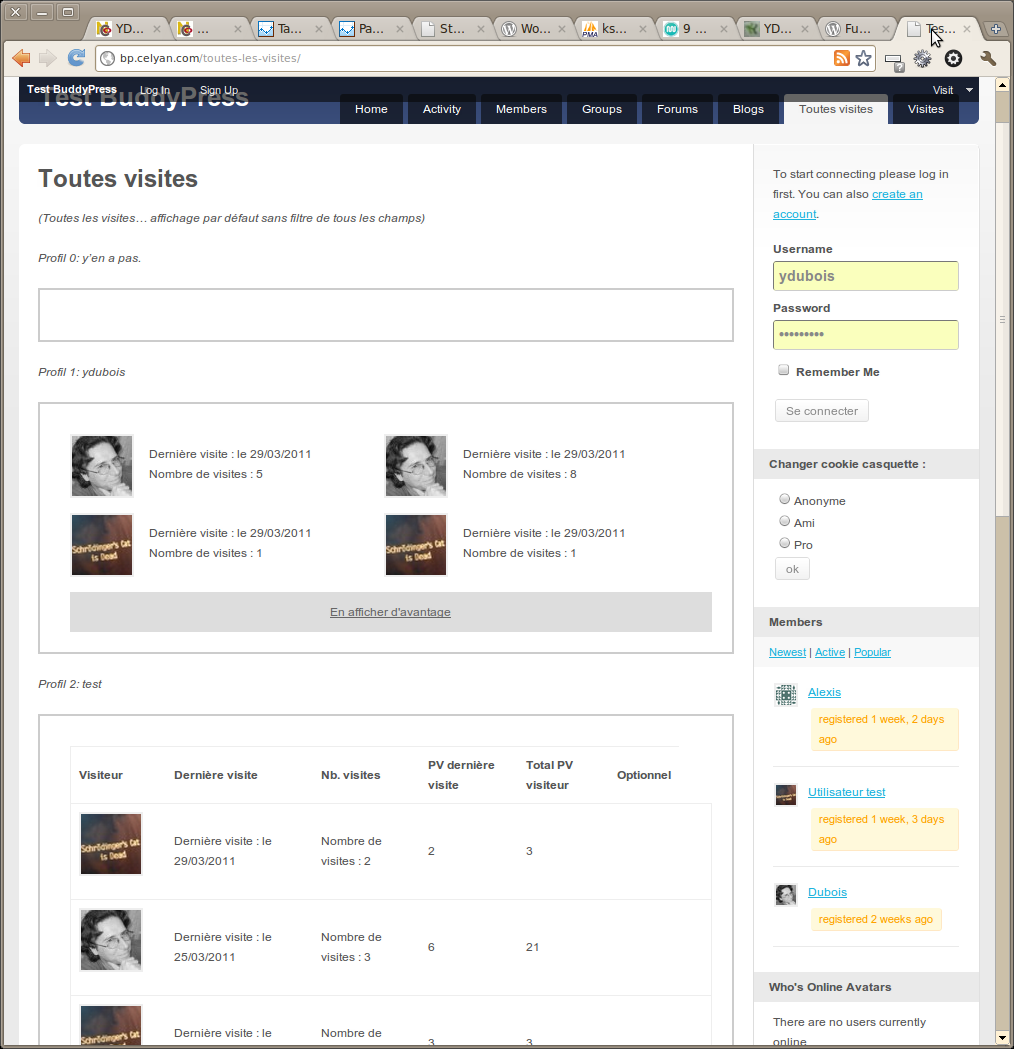This screenshot has height=1049, width=1014.
Task: Click Active members filter link
Action: (829, 652)
